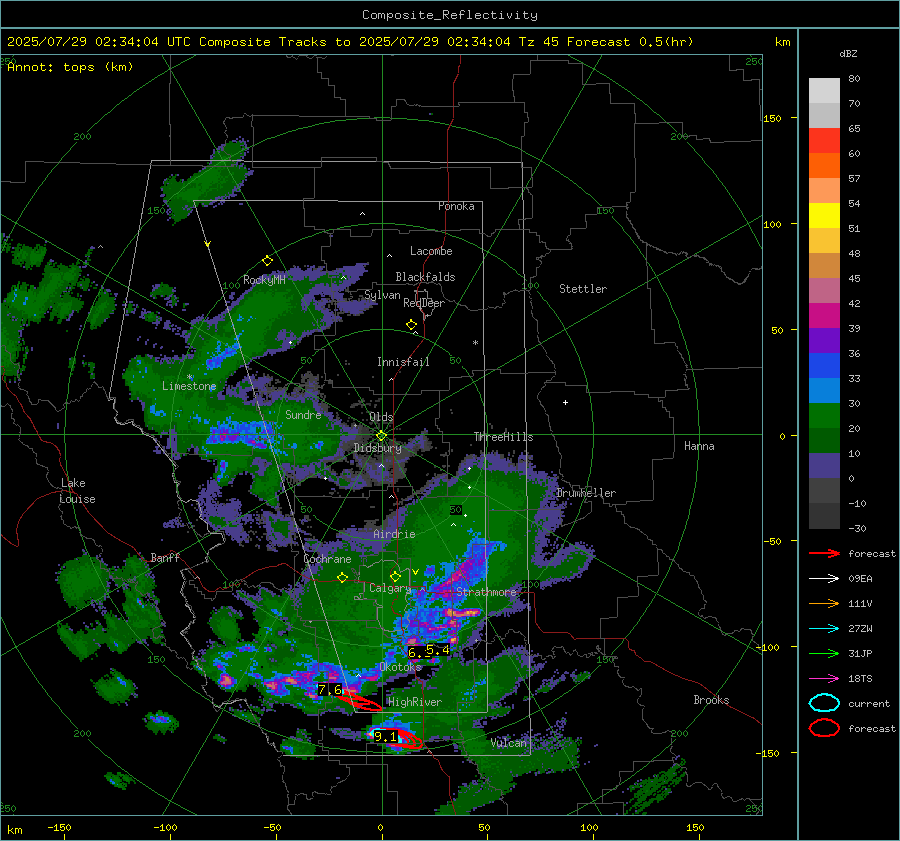Screen dimensions: 900x841
Task: Click the -150 tick on bottom axis
Action: tap(59, 827)
